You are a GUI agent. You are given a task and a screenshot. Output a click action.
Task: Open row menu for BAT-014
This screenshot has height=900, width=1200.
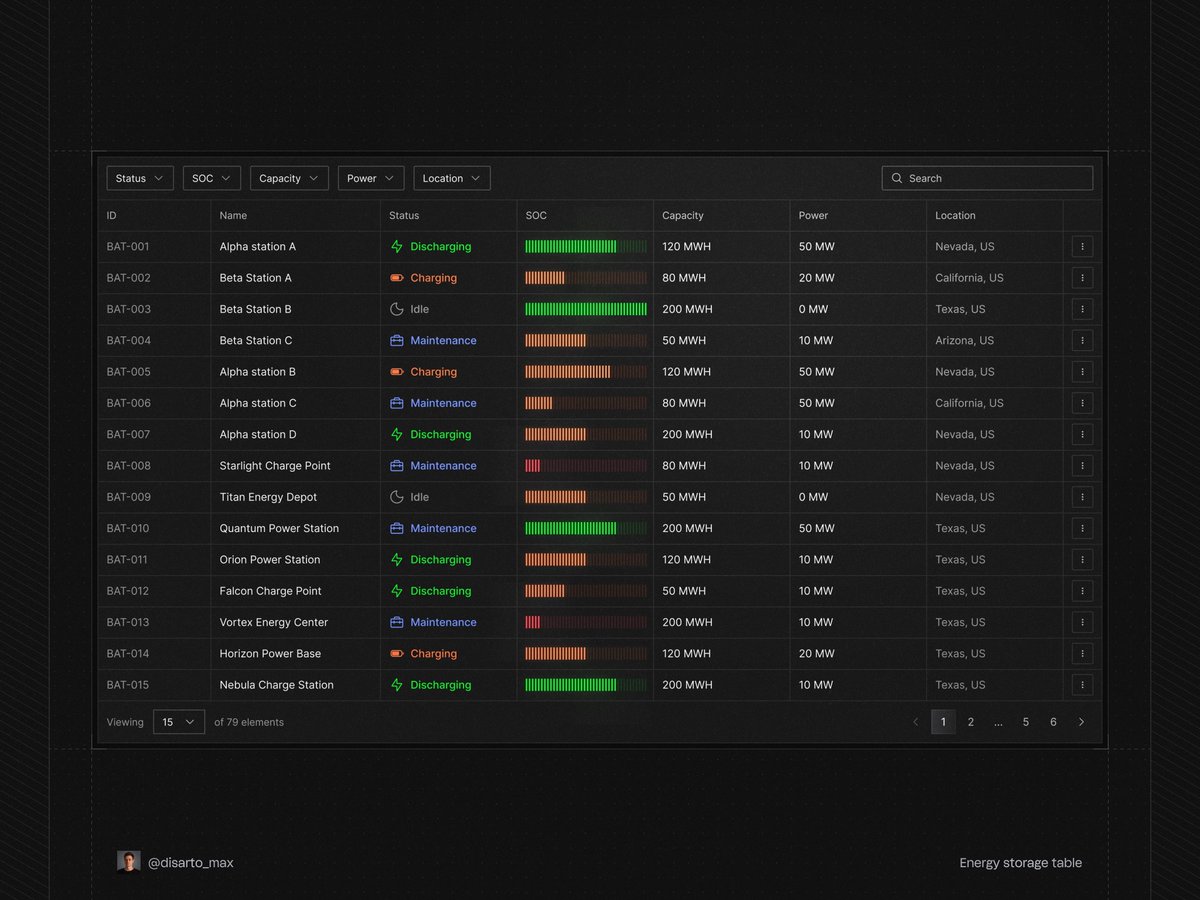(1082, 654)
